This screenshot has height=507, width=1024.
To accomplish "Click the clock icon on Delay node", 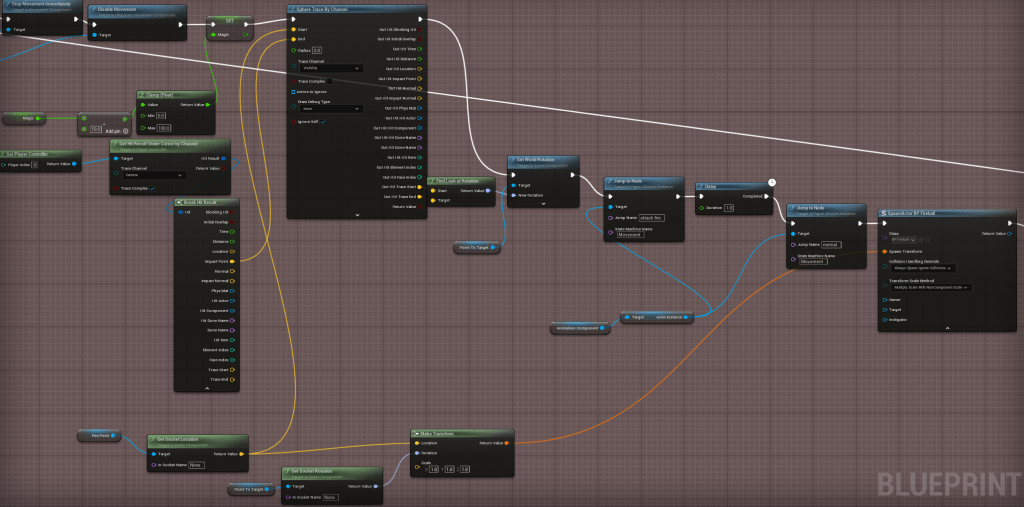I will [x=772, y=182].
